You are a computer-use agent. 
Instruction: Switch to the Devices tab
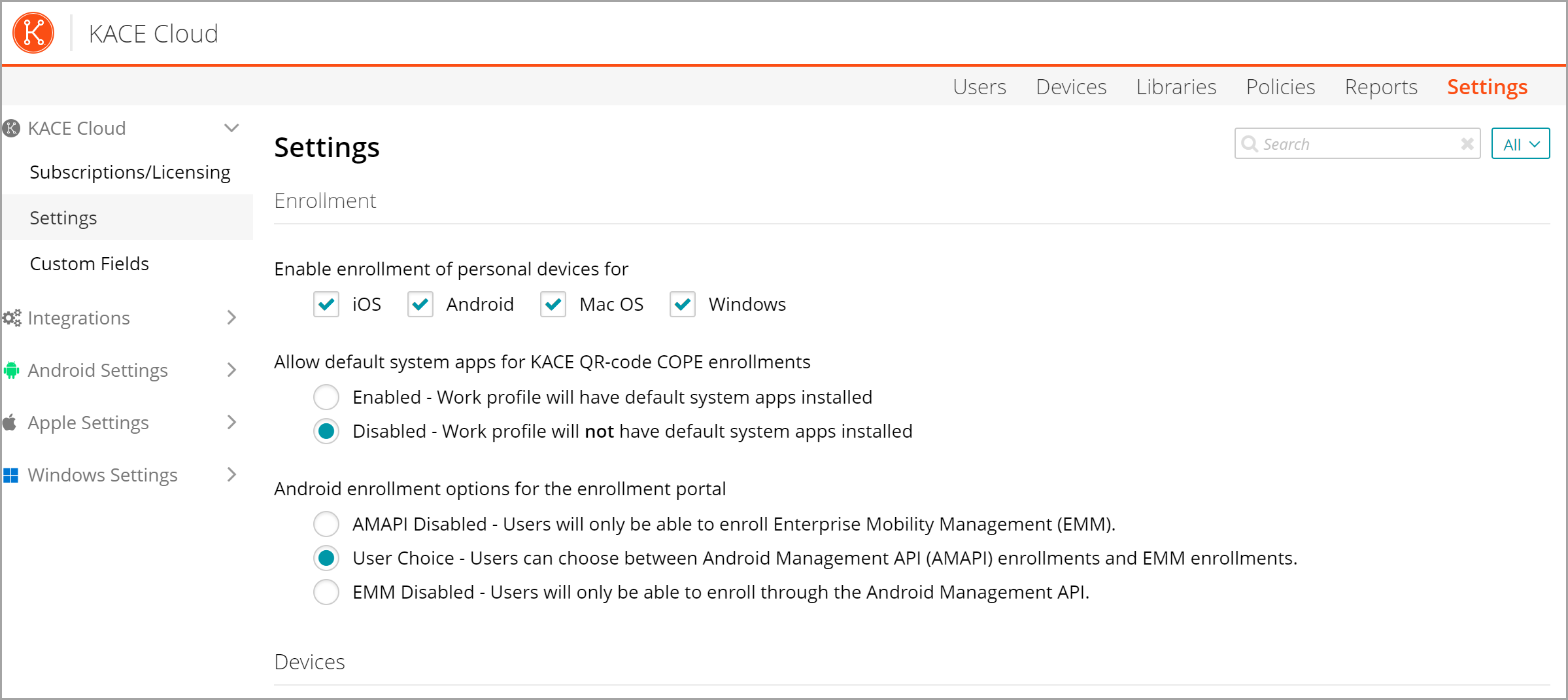1071,87
